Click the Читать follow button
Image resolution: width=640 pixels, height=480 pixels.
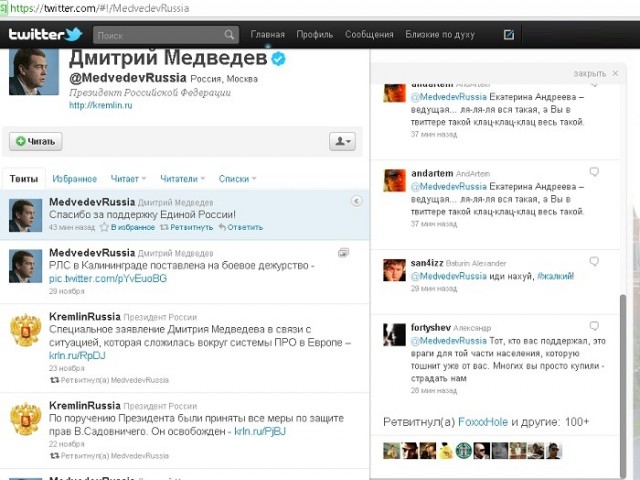tap(36, 141)
